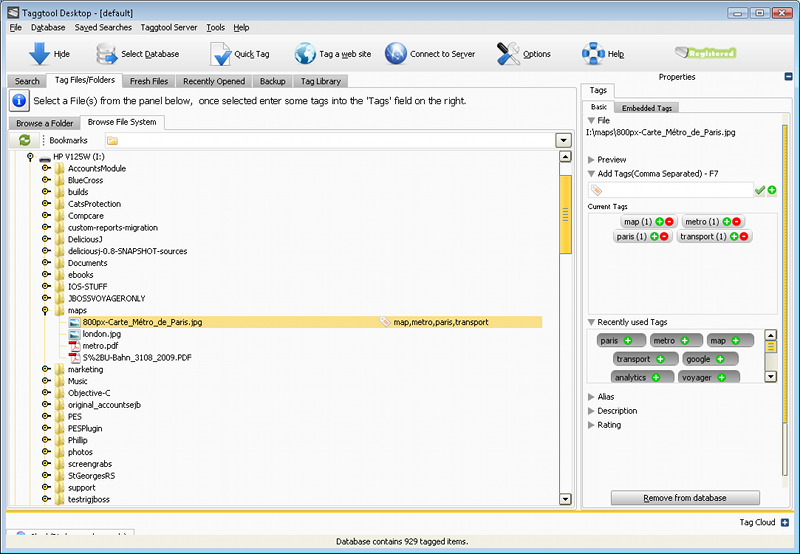Click green plus on current transport tag
Screen dimensions: 800x554
[x=734, y=236]
